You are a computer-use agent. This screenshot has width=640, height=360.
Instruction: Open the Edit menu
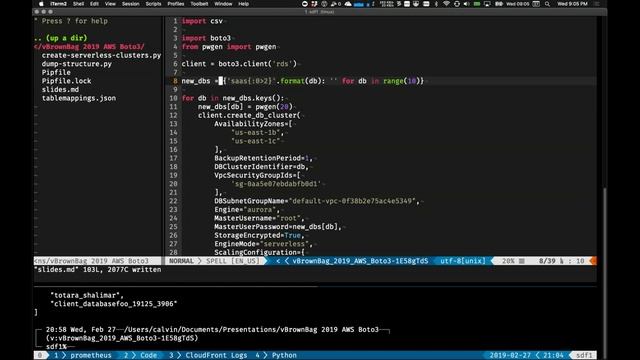pyautogui.click(x=95, y=4)
